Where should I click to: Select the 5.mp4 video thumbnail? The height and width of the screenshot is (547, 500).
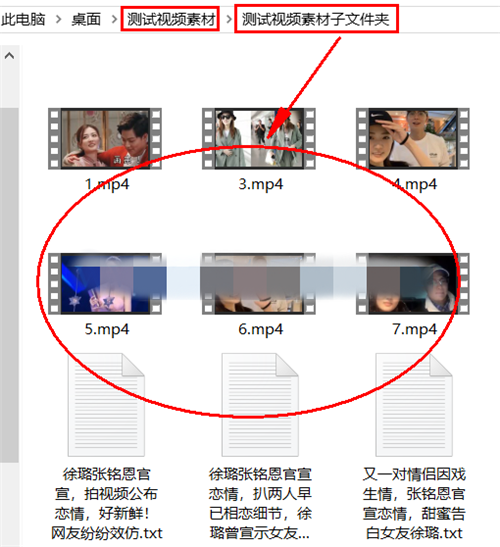tap(105, 284)
